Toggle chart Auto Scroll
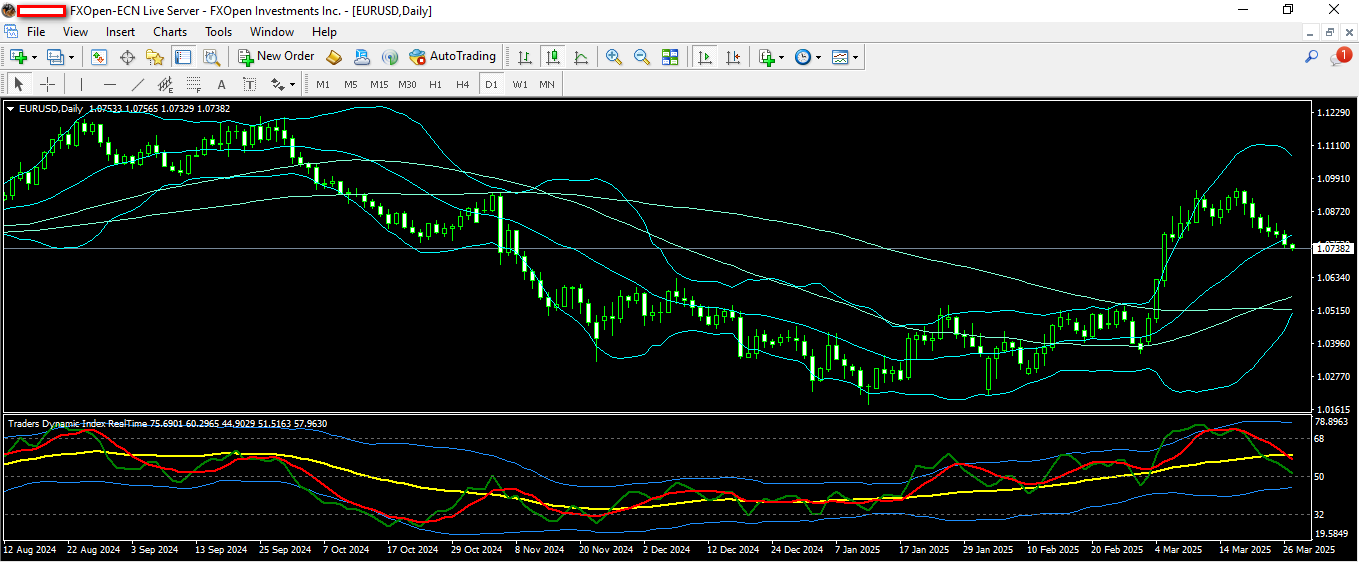The image size is (1359, 562). point(705,57)
